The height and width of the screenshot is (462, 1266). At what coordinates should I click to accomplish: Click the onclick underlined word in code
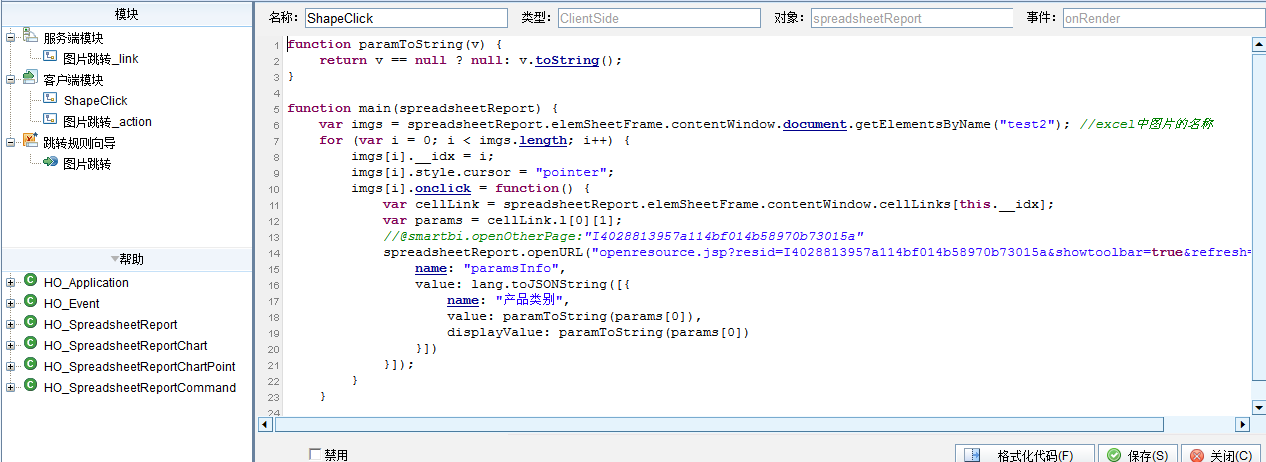point(443,188)
